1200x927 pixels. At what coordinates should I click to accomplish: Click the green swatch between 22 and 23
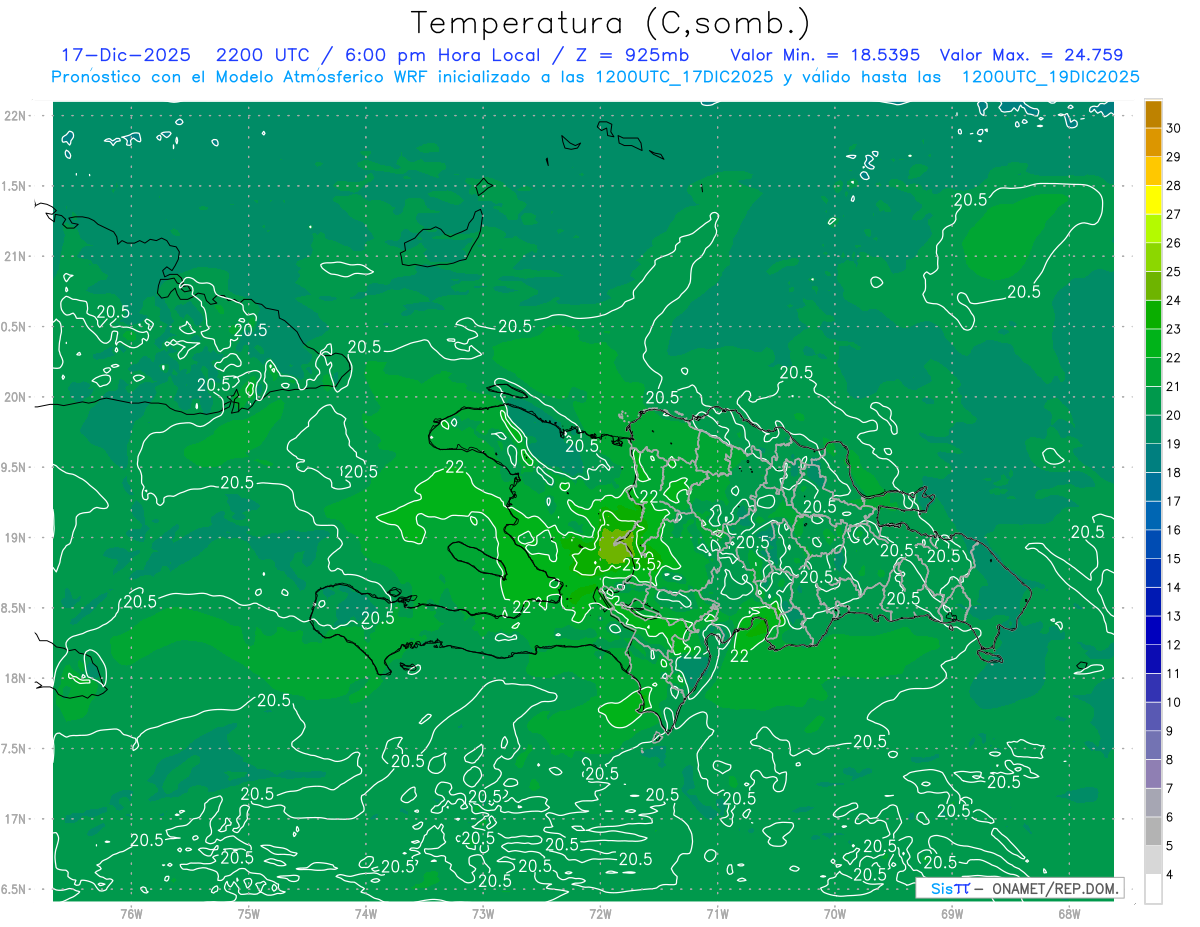click(x=1153, y=344)
